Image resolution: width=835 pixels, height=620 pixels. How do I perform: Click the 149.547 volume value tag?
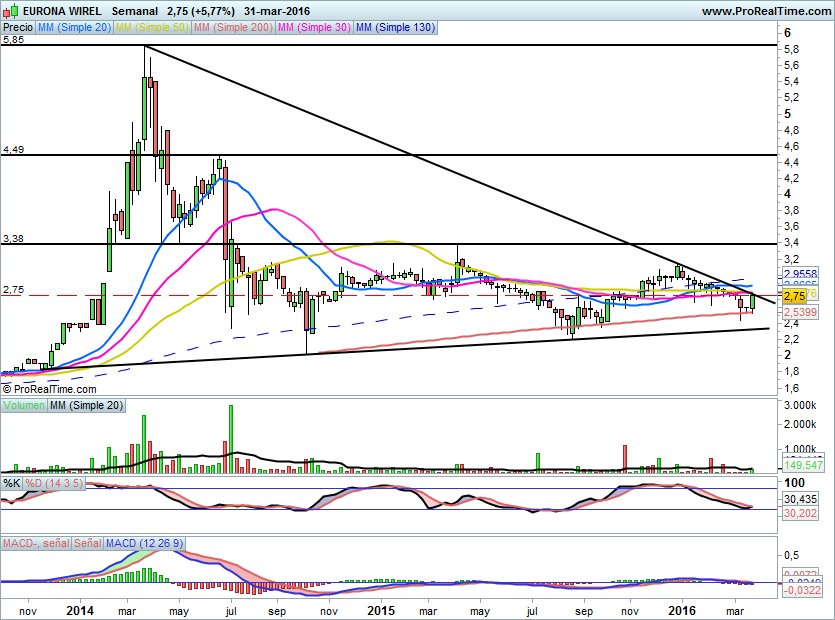804,465
